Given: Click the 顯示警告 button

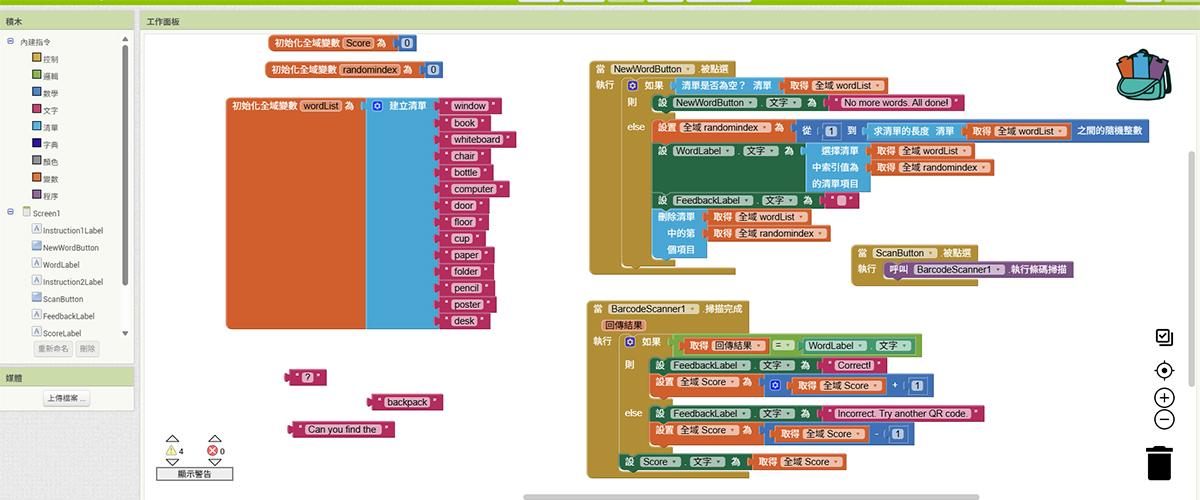Looking at the screenshot, I should [x=194, y=473].
